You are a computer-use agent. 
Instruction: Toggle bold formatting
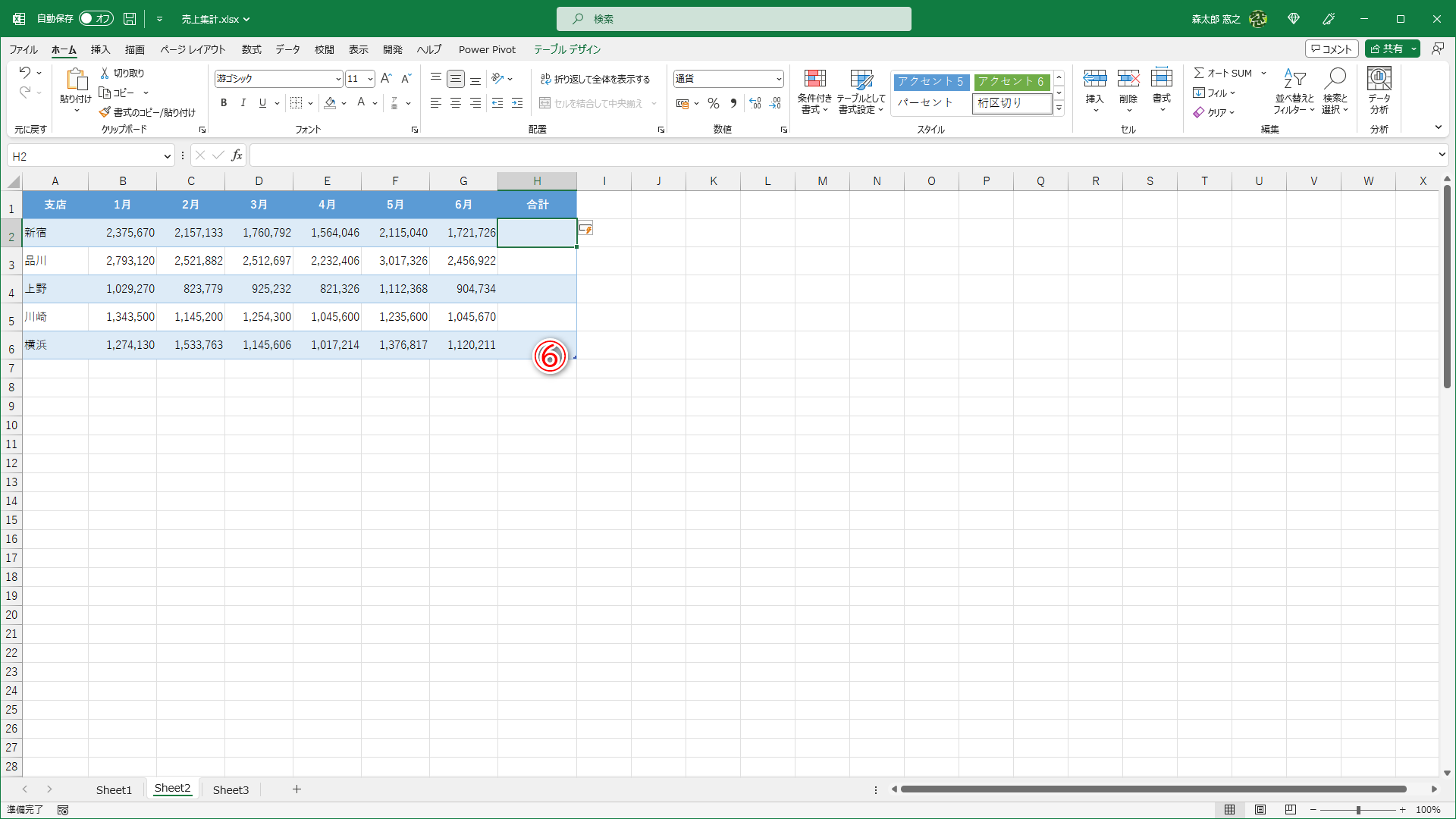pos(224,103)
